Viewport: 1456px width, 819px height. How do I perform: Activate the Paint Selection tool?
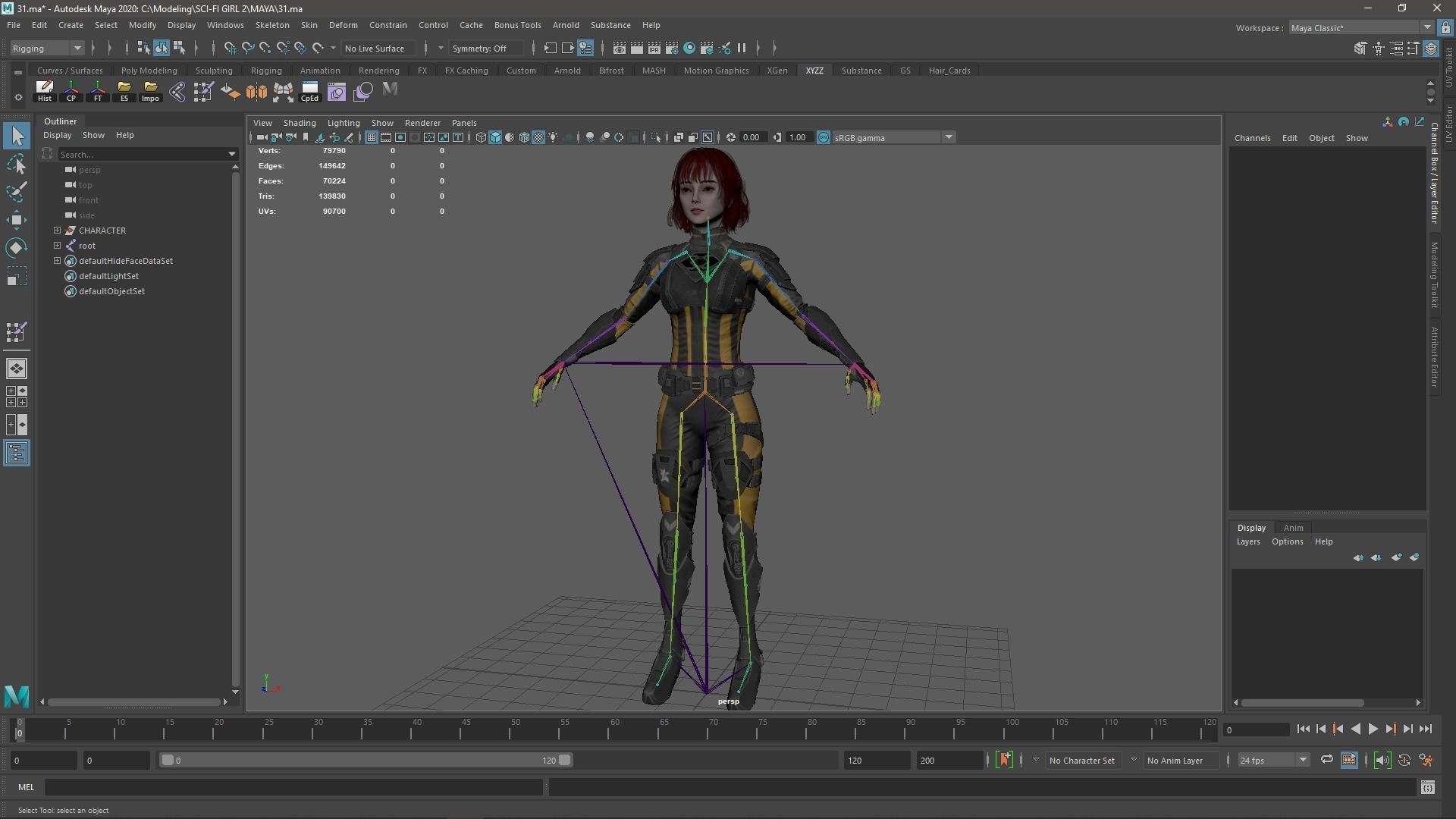pyautogui.click(x=17, y=192)
